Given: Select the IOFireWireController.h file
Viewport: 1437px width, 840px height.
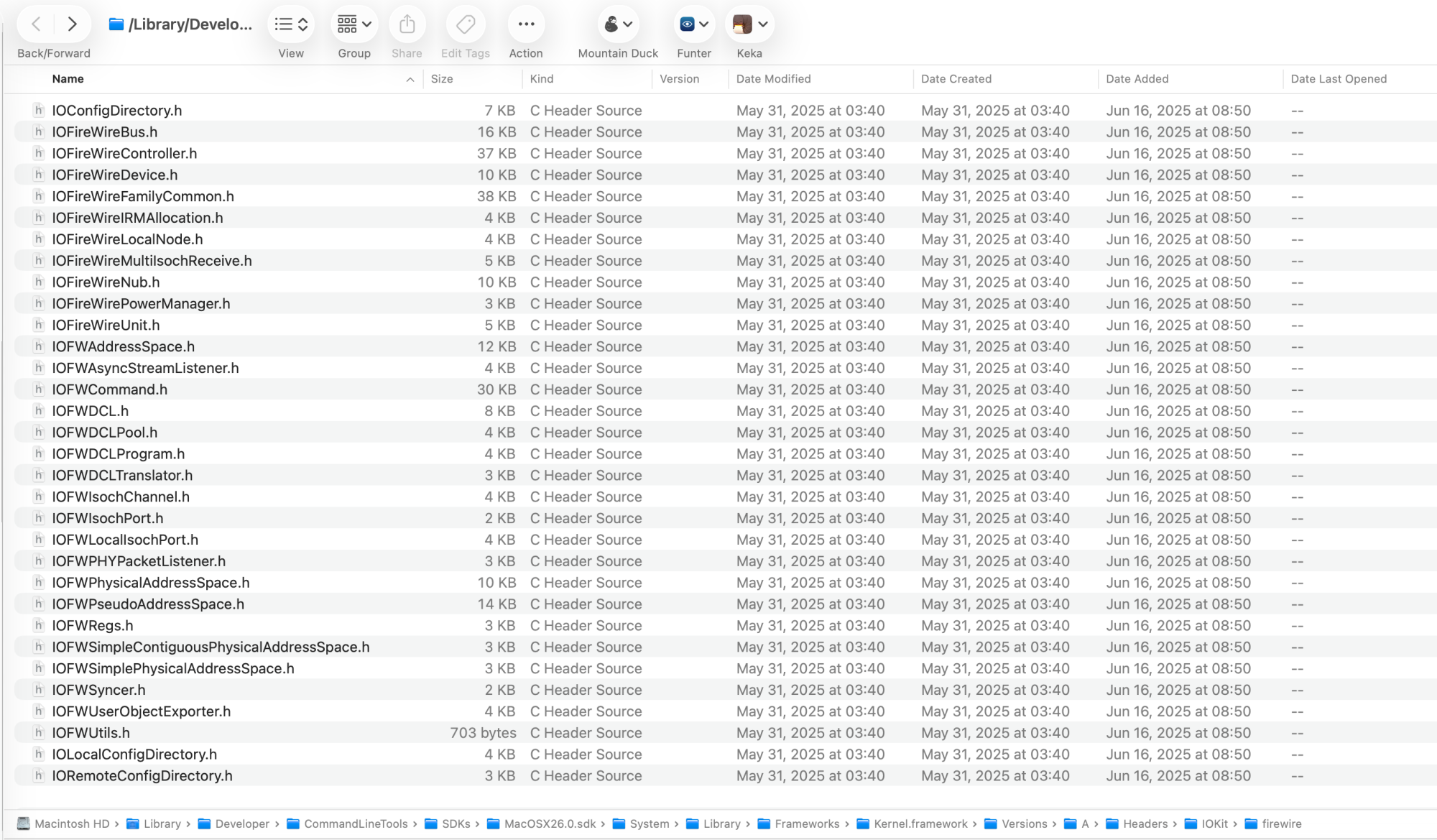Looking at the screenshot, I should (124, 153).
